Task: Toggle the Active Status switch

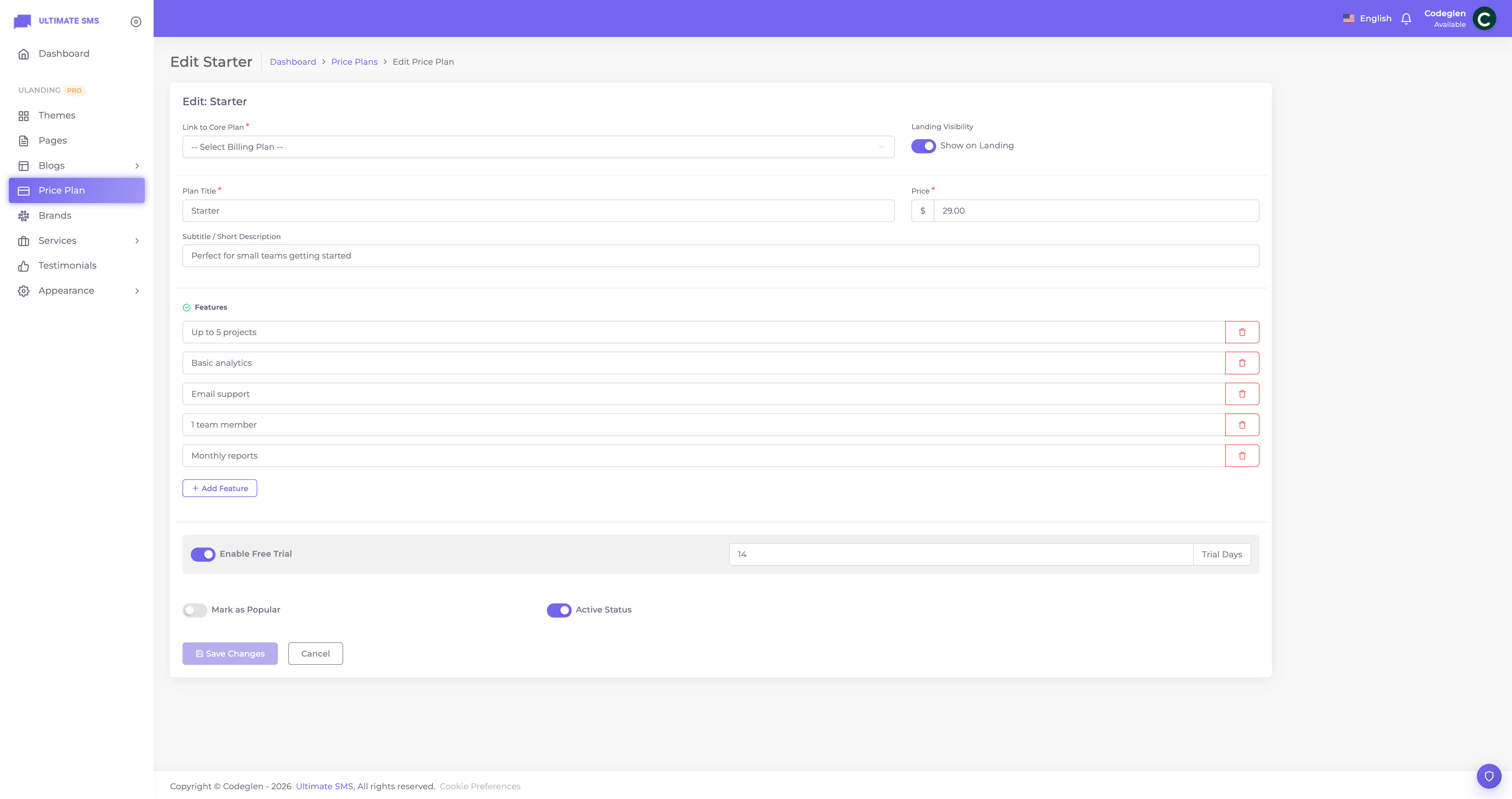Action: click(x=559, y=610)
